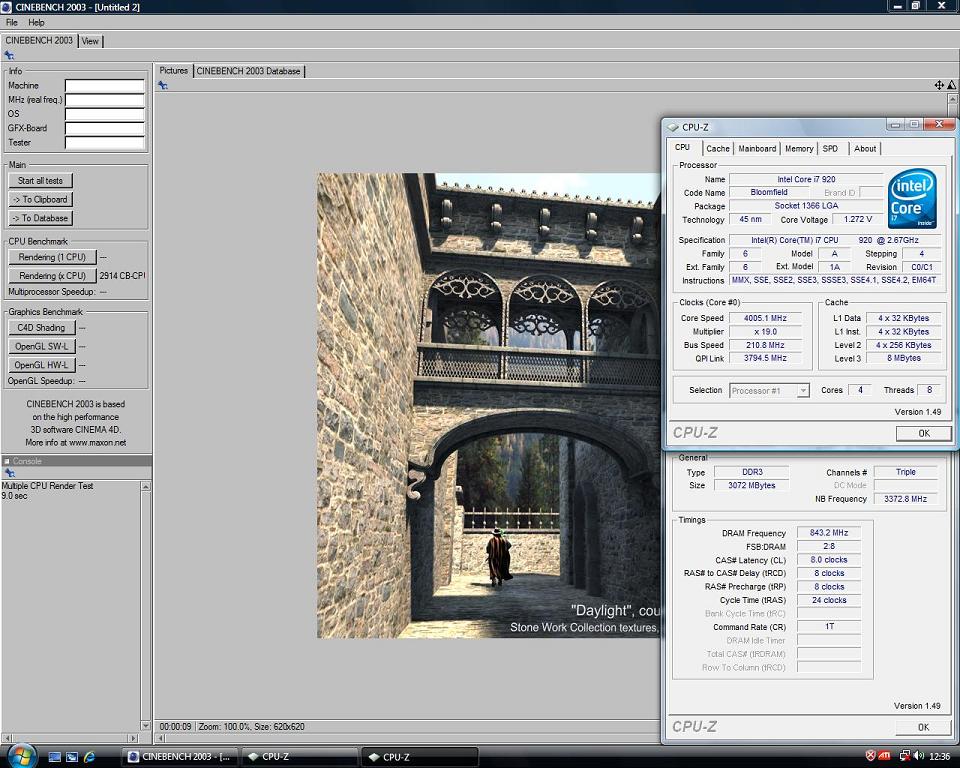Click the 2914 CB-CPU score text
This screenshot has width=960, height=768.
[x=122, y=276]
